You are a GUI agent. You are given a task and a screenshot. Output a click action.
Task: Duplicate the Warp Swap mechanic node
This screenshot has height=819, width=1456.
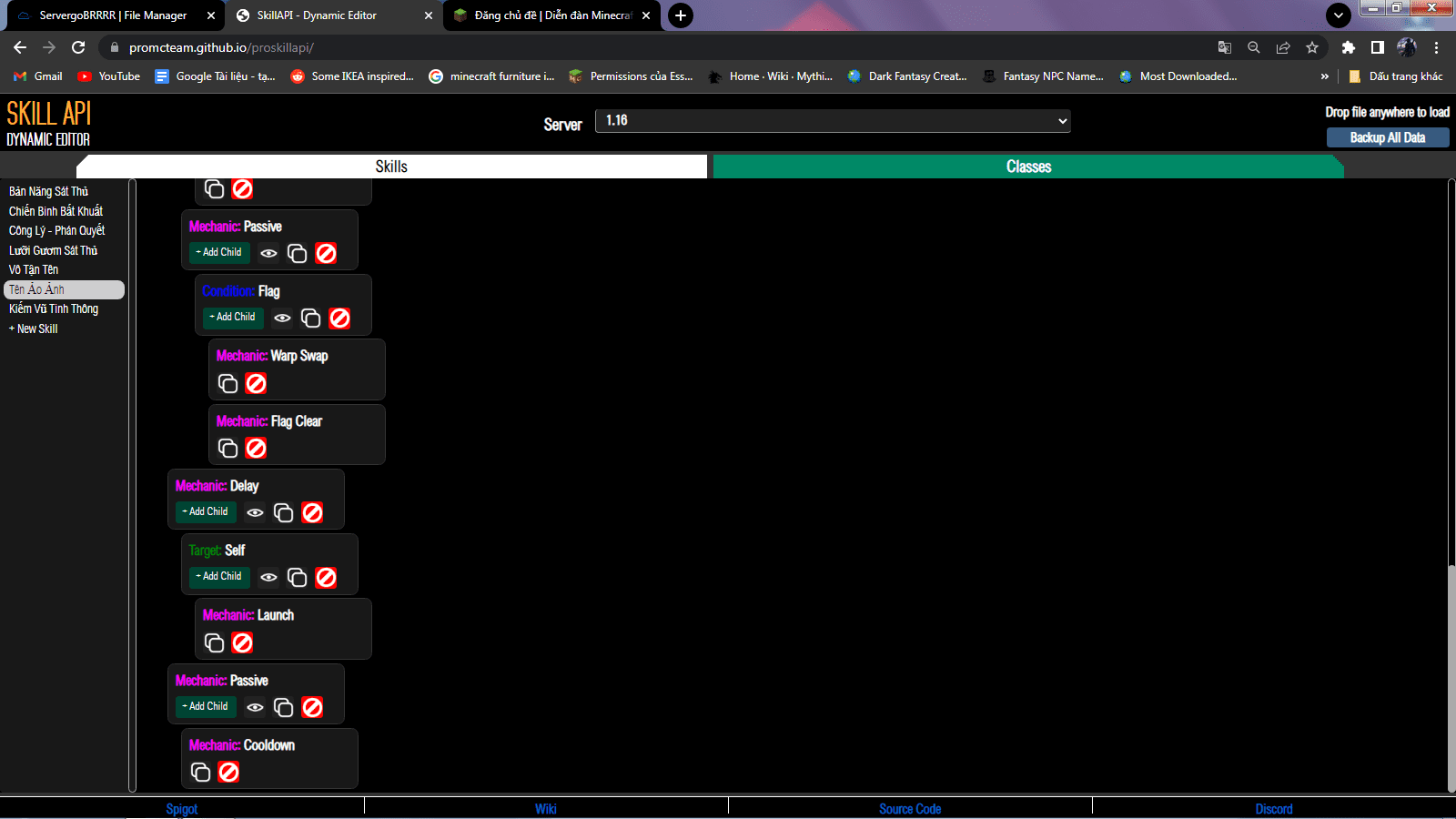coord(227,383)
